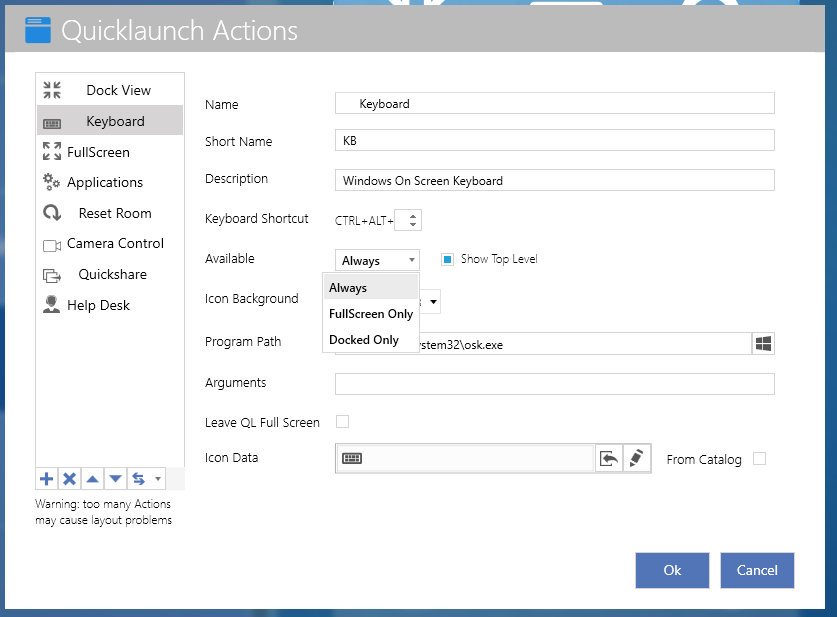Image resolution: width=837 pixels, height=617 pixels.
Task: Move the selected action up
Action: pyautogui.click(x=92, y=479)
